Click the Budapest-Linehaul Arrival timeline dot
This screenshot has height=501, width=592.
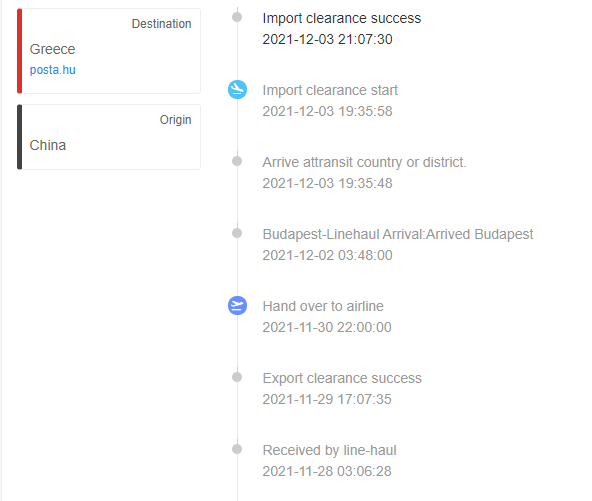(x=237, y=233)
